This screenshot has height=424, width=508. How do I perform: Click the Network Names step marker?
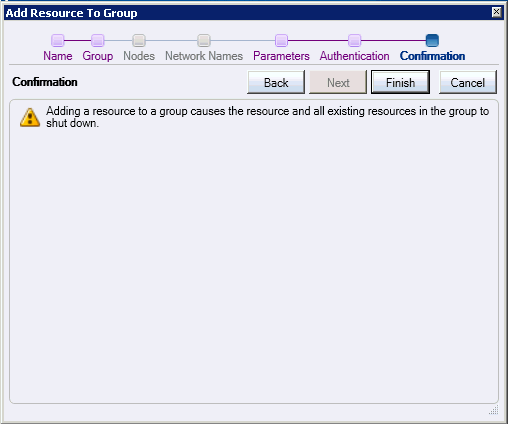point(204,40)
